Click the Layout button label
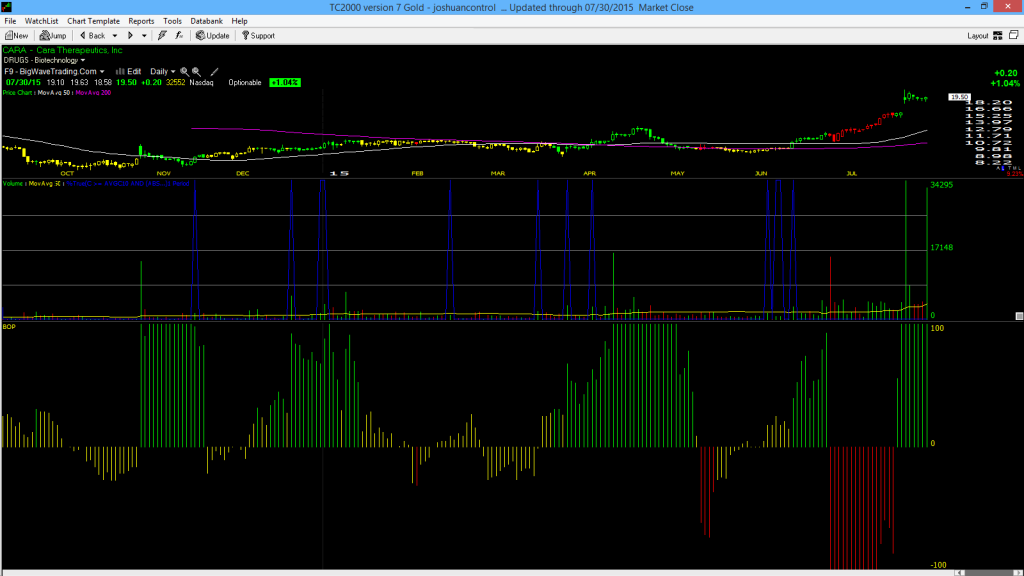The width and height of the screenshot is (1024, 576). 978,36
